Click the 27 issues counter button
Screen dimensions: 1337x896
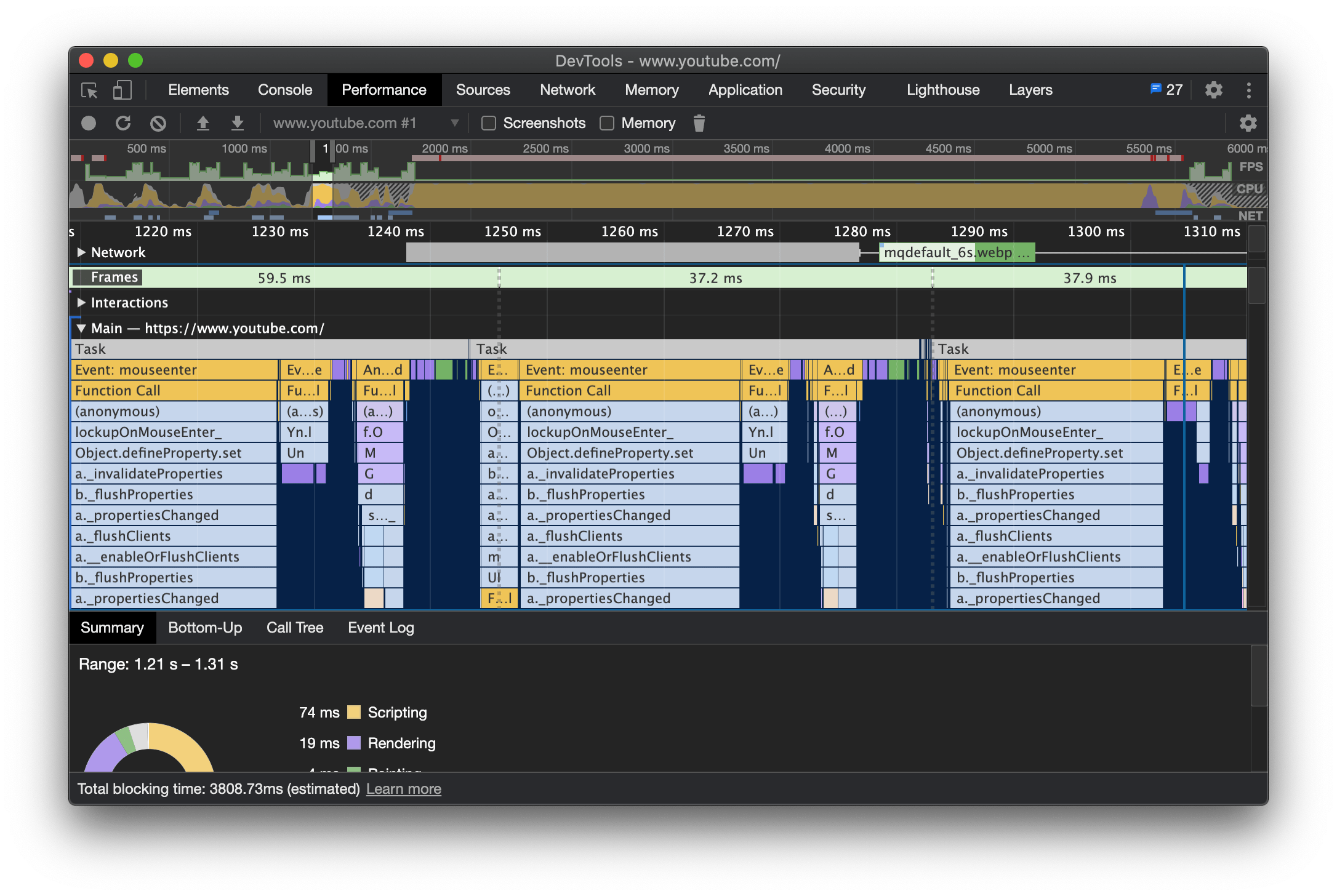tap(1166, 90)
